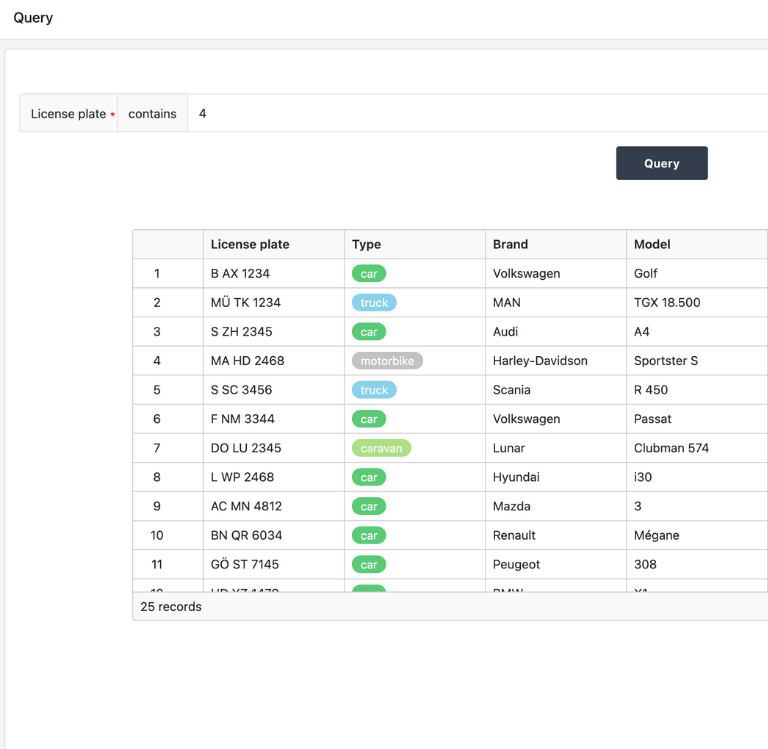Select the Clubman 574 model cell
Screen dimensions: 768x749
[697, 448]
